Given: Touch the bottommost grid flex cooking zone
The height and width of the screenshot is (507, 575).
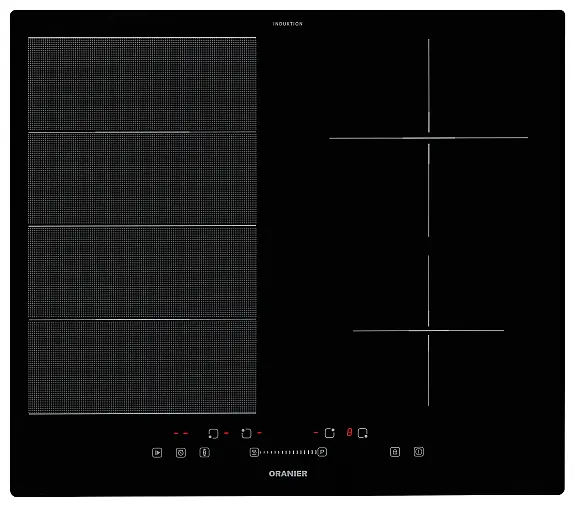Looking at the screenshot, I should pos(142,367).
